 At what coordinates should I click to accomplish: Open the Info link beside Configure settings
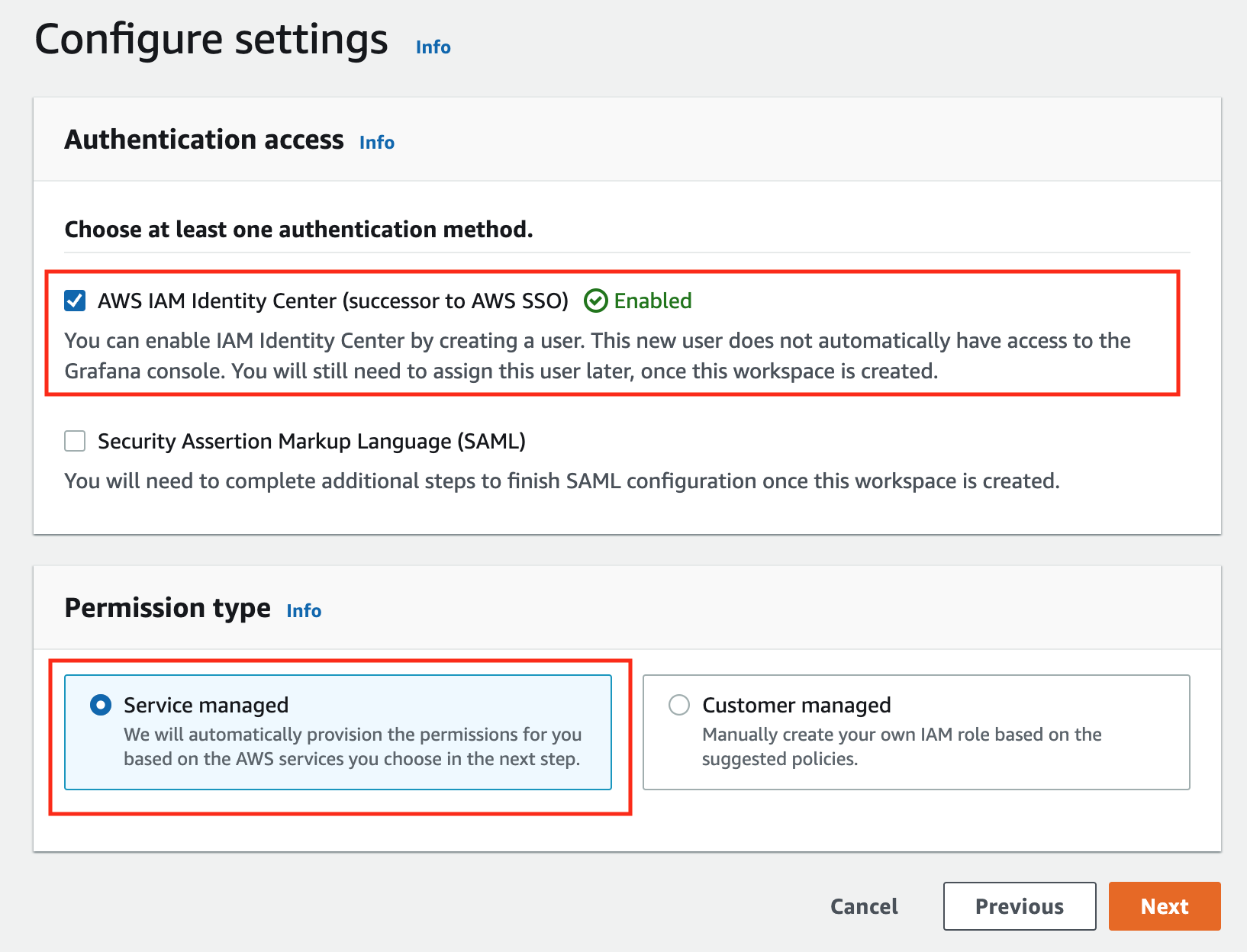[x=432, y=47]
